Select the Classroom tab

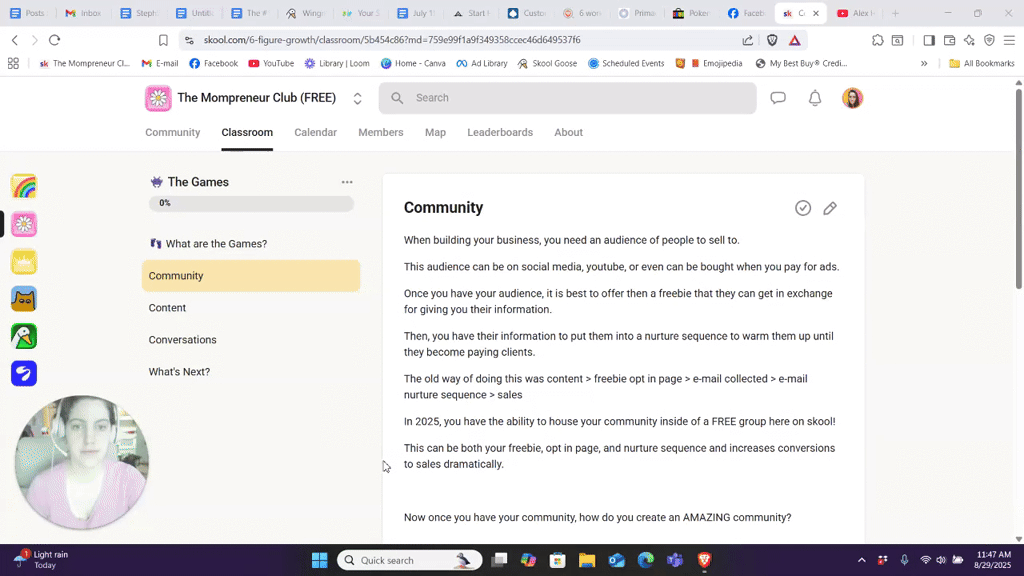pyautogui.click(x=247, y=133)
